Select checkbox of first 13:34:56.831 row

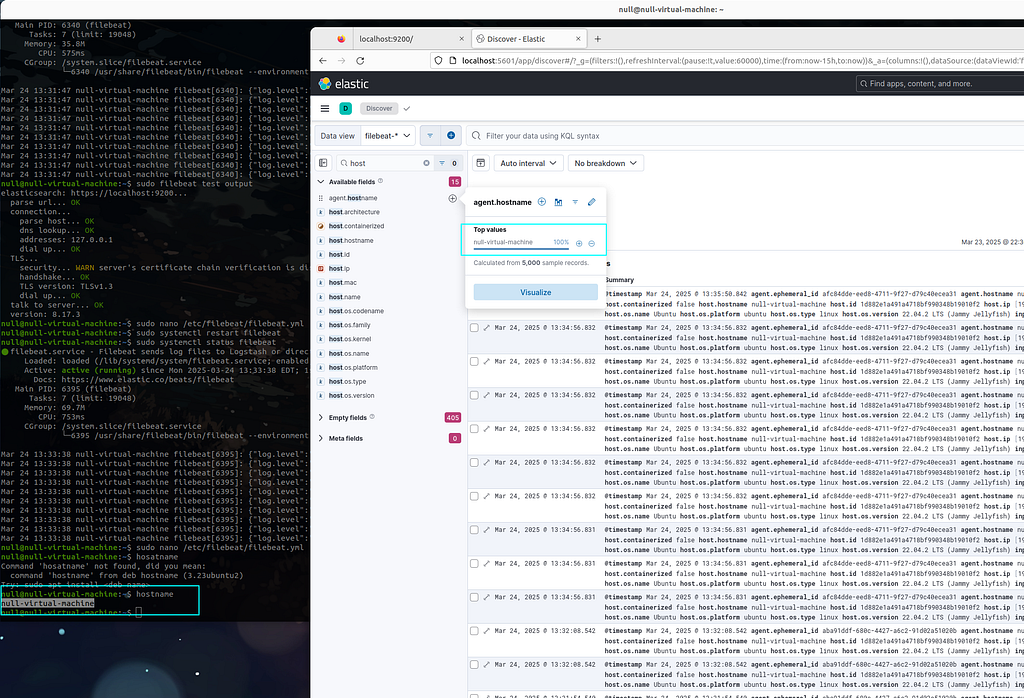[x=474, y=530]
